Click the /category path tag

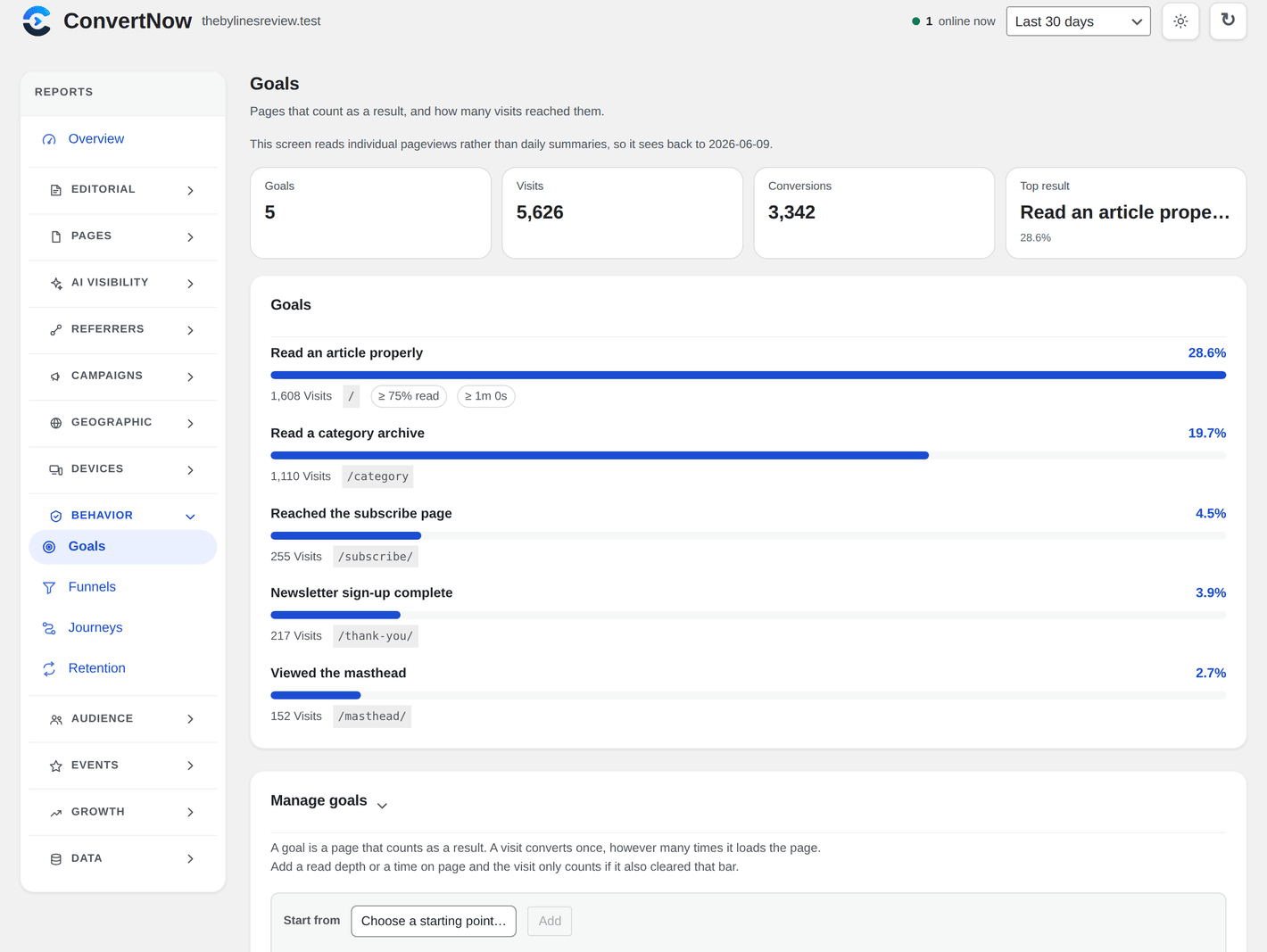click(377, 476)
